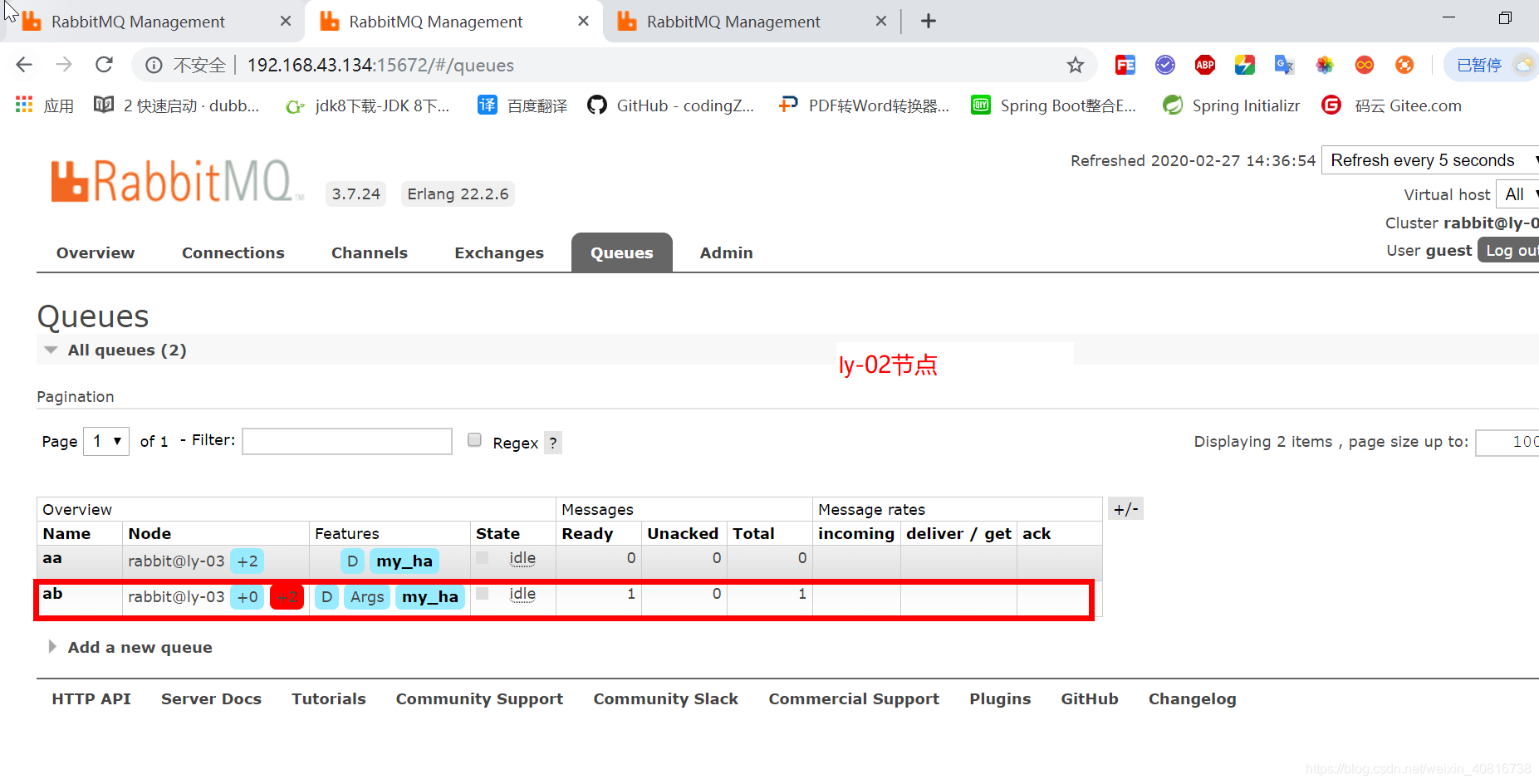Go forward in browser history
The width and height of the screenshot is (1539, 784).
tap(64, 65)
